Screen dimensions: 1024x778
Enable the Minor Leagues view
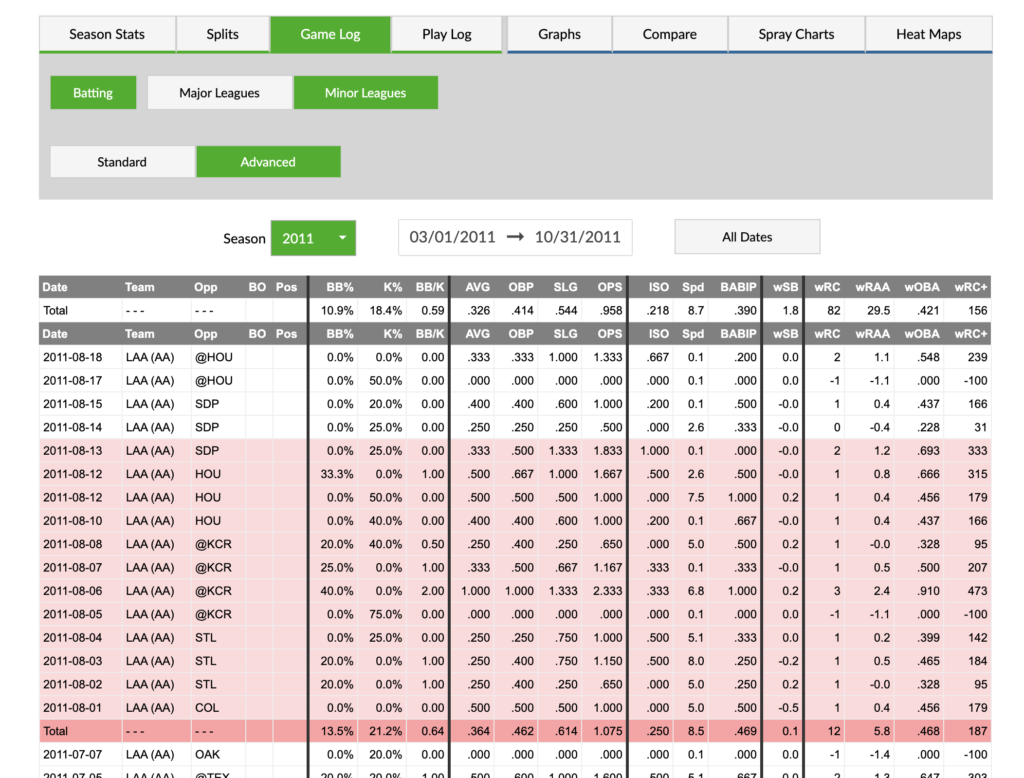tap(365, 92)
